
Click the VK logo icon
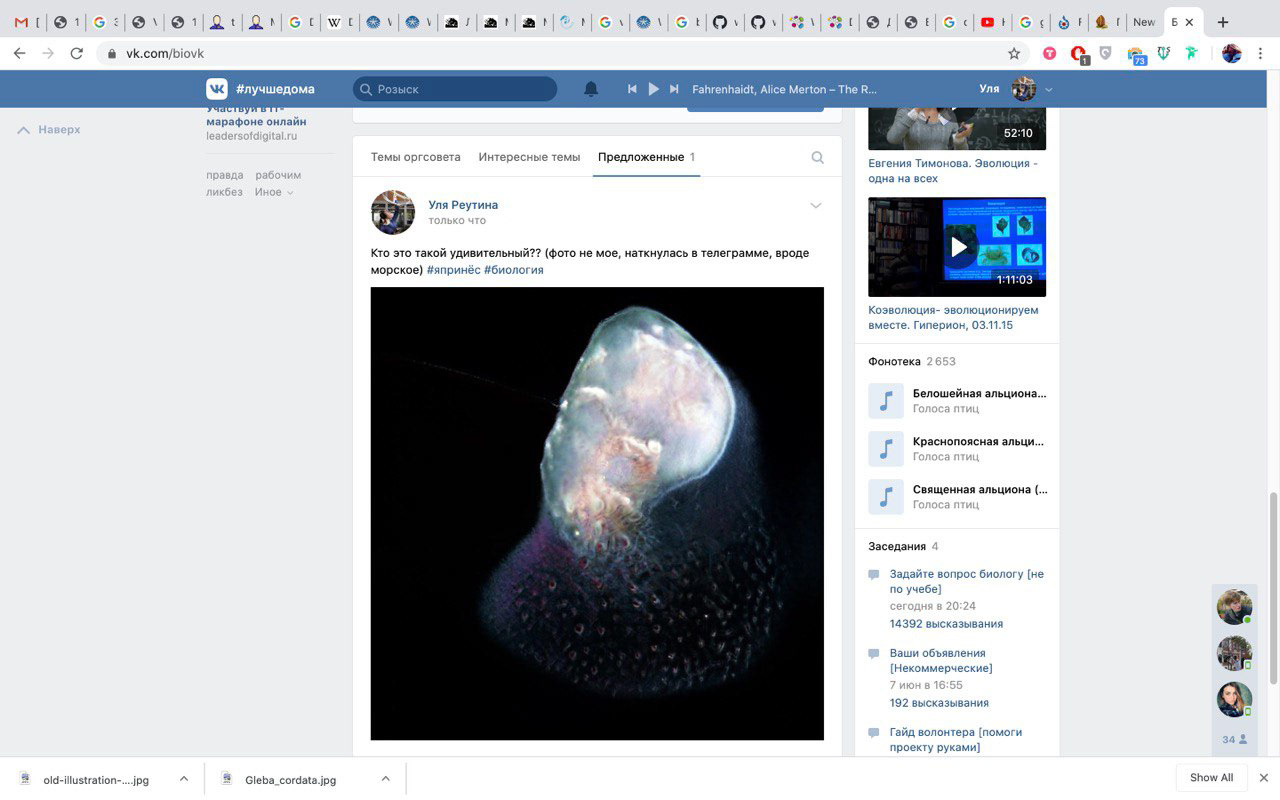[217, 89]
